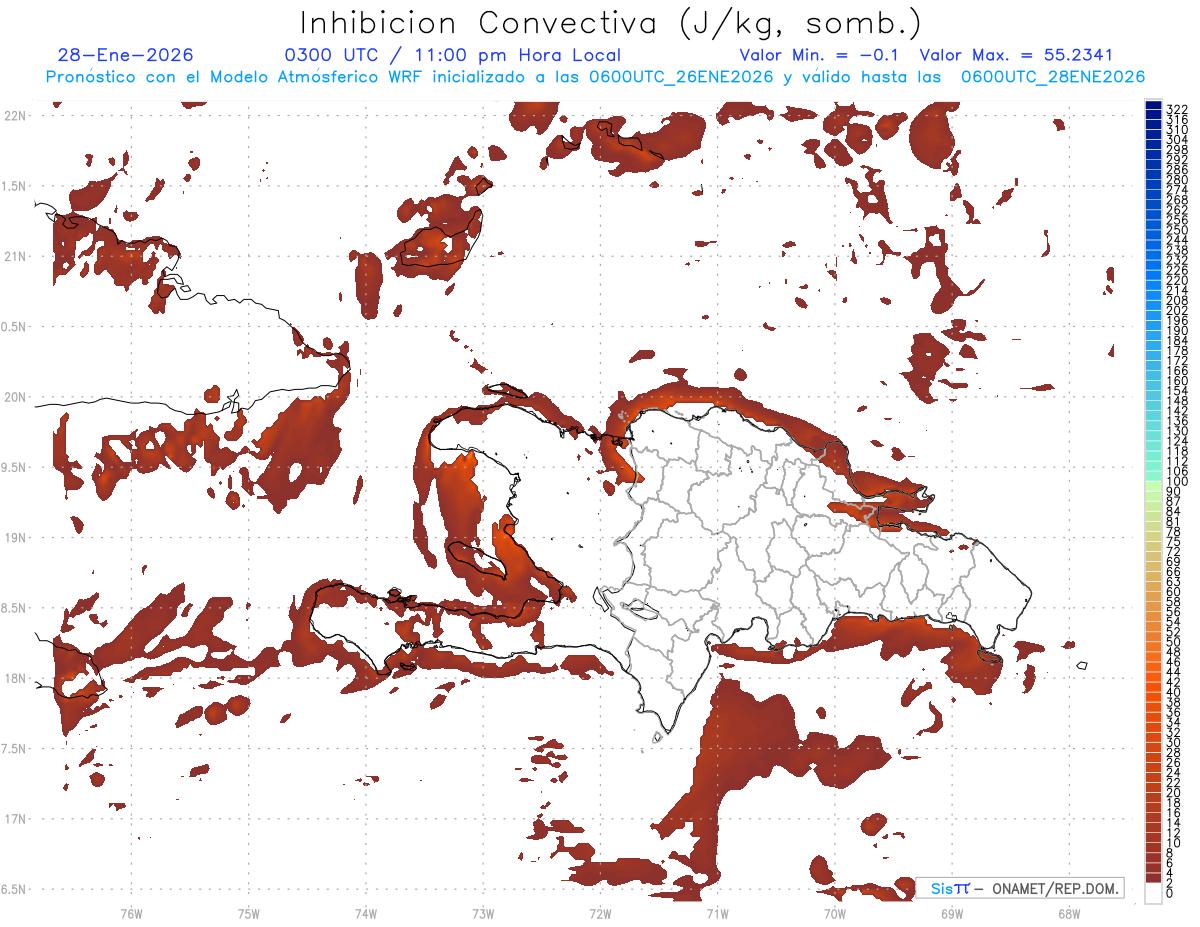The width and height of the screenshot is (1200, 927).
Task: Click the "72W" longitude label
Action: [x=600, y=913]
